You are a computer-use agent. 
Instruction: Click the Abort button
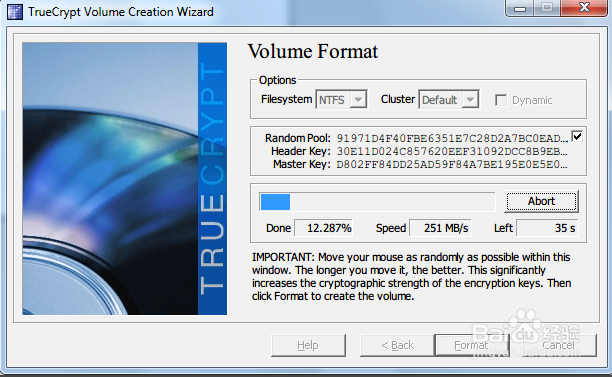pos(541,201)
